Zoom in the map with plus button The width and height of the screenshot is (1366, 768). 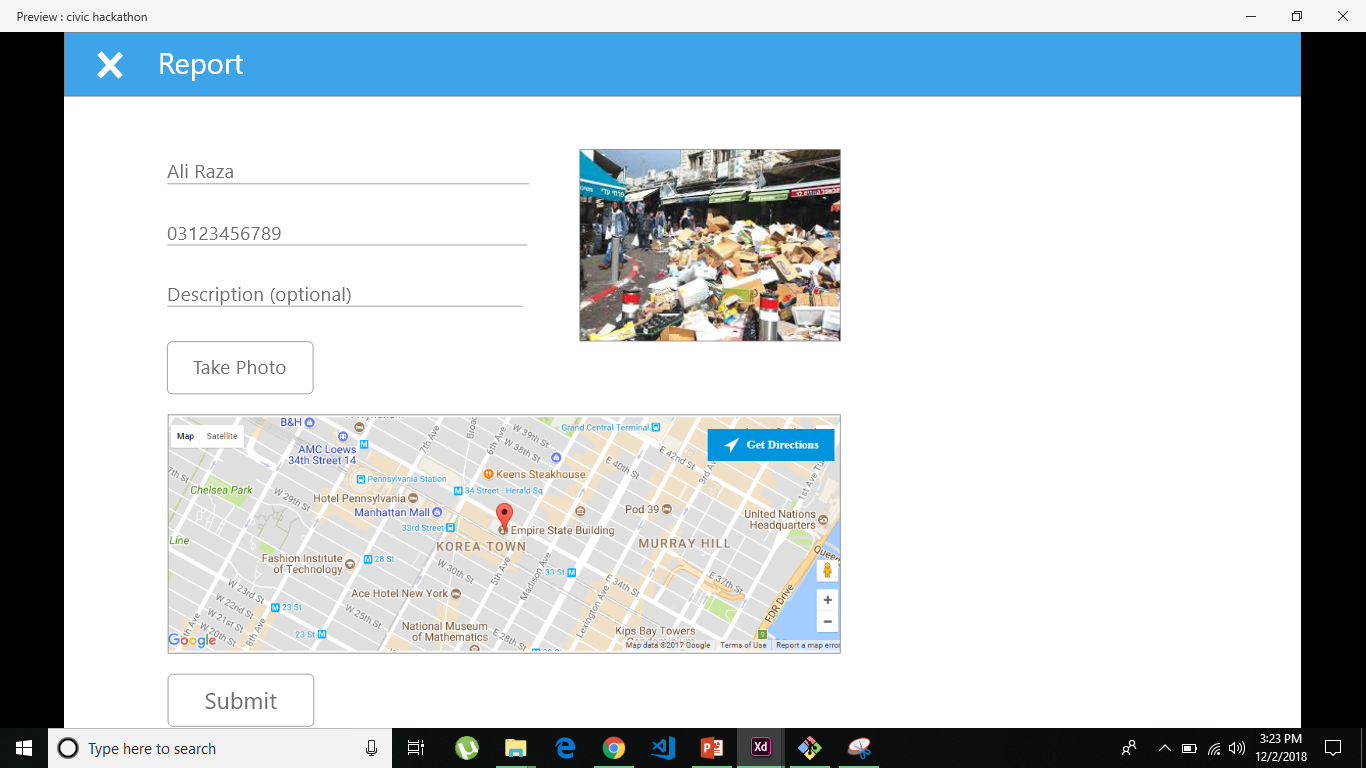pyautogui.click(x=827, y=600)
